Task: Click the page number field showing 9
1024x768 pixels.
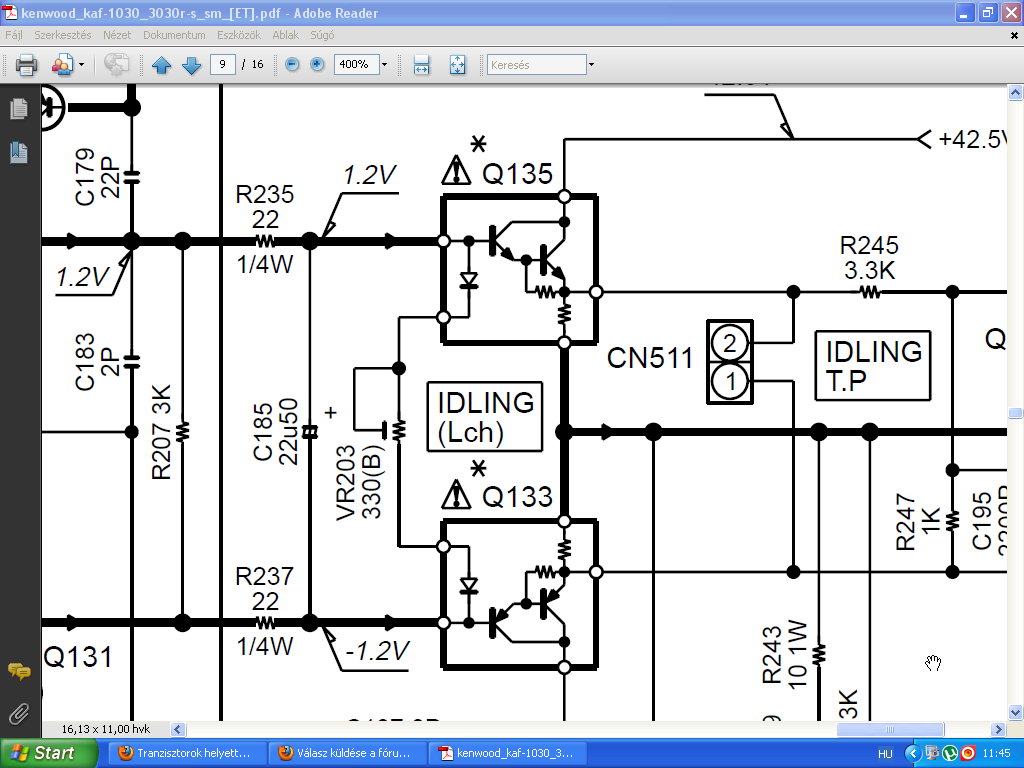Action: tap(223, 64)
